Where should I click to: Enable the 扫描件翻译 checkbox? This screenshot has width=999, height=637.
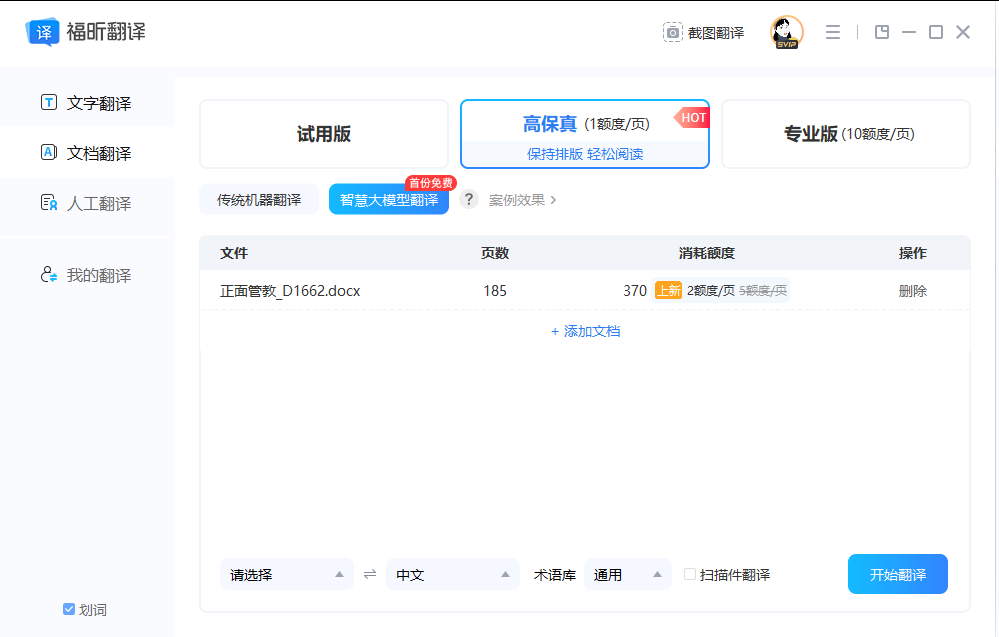[689, 574]
